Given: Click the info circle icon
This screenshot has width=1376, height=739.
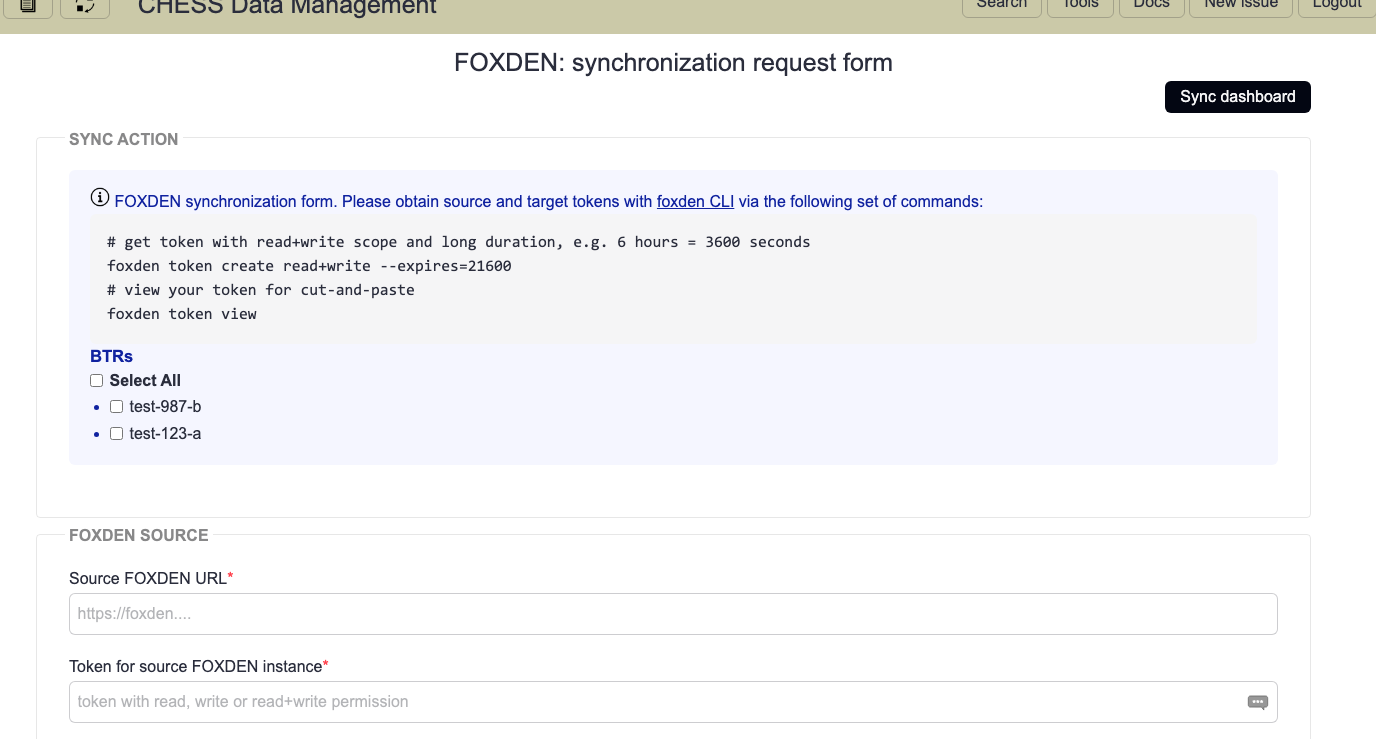Looking at the screenshot, I should (100, 198).
